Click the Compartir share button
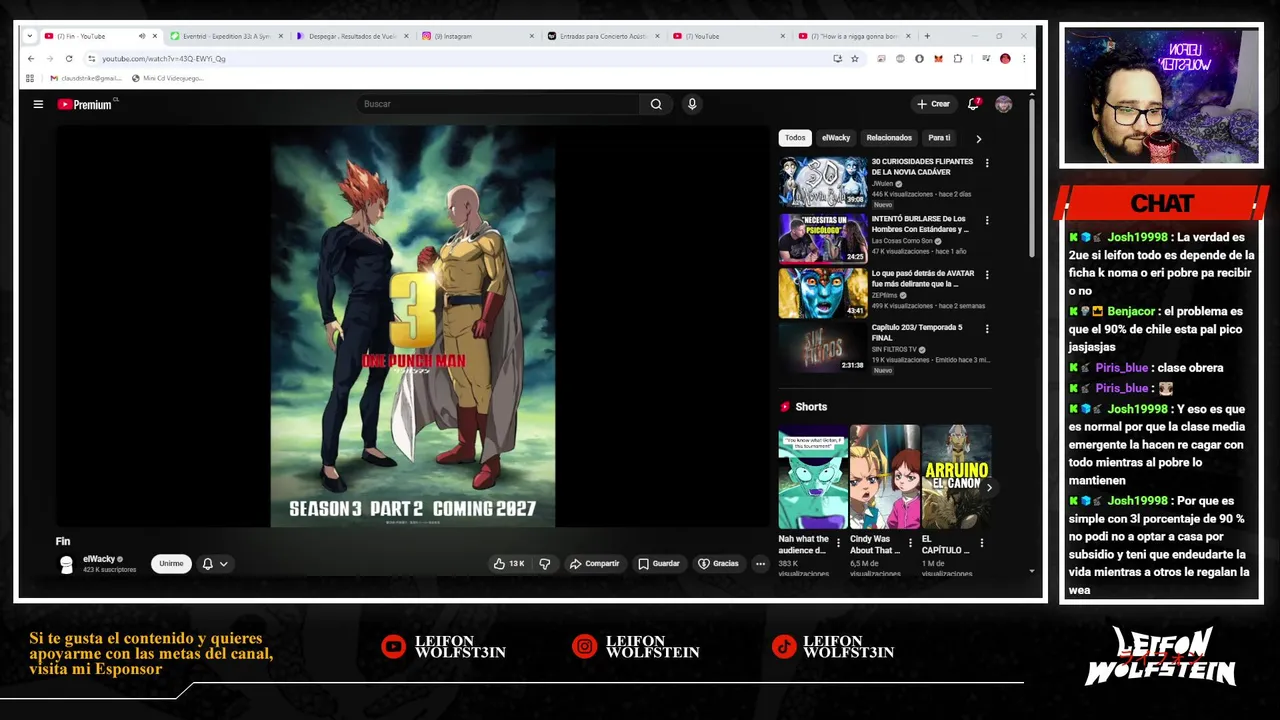Viewport: 1280px width, 720px height. pos(595,564)
